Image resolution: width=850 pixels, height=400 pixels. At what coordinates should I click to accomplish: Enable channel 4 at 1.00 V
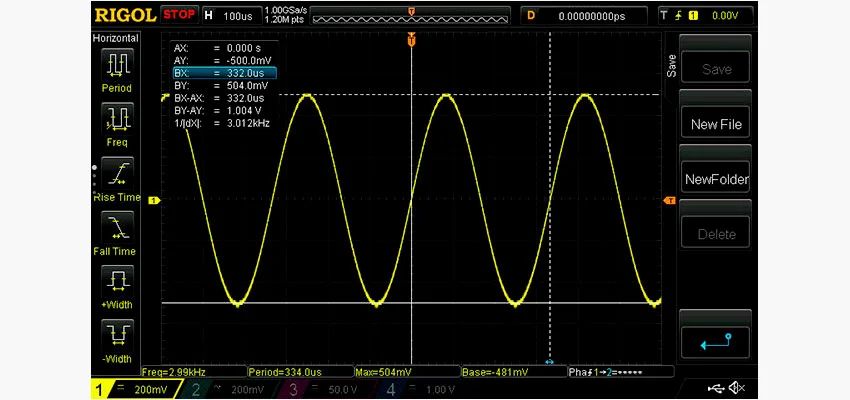417,389
